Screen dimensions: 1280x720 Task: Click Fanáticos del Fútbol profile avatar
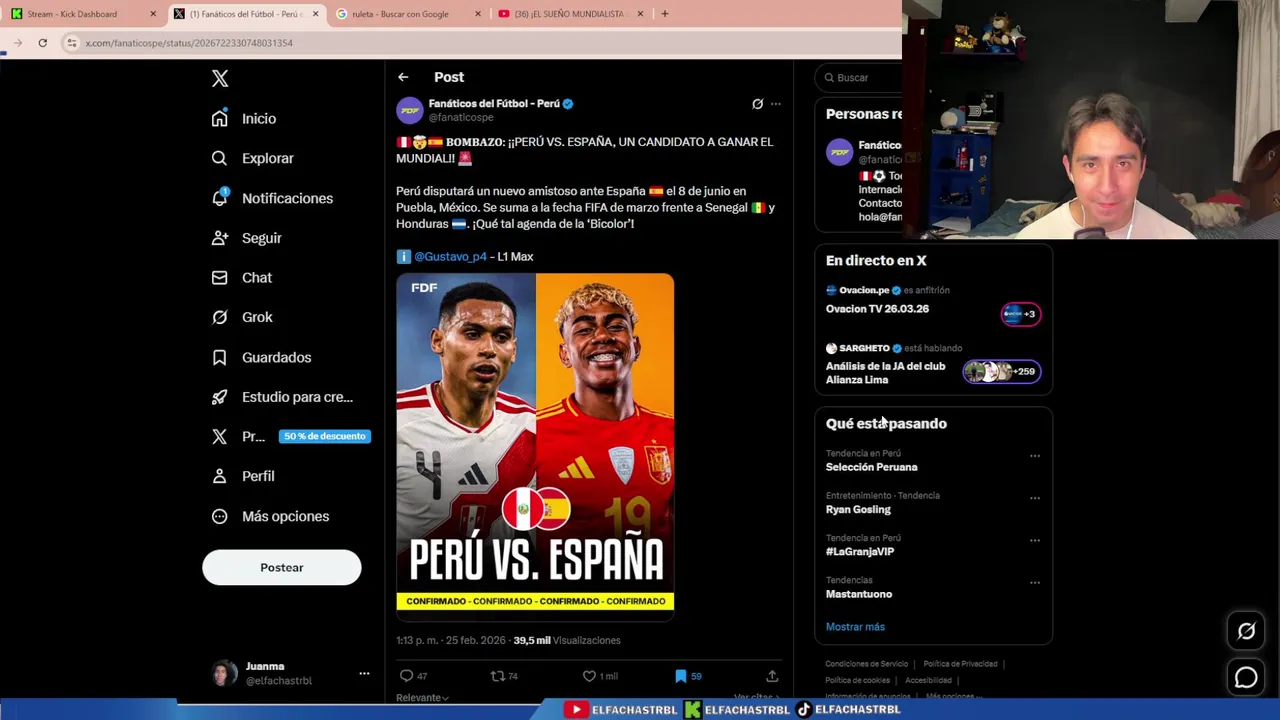(410, 110)
